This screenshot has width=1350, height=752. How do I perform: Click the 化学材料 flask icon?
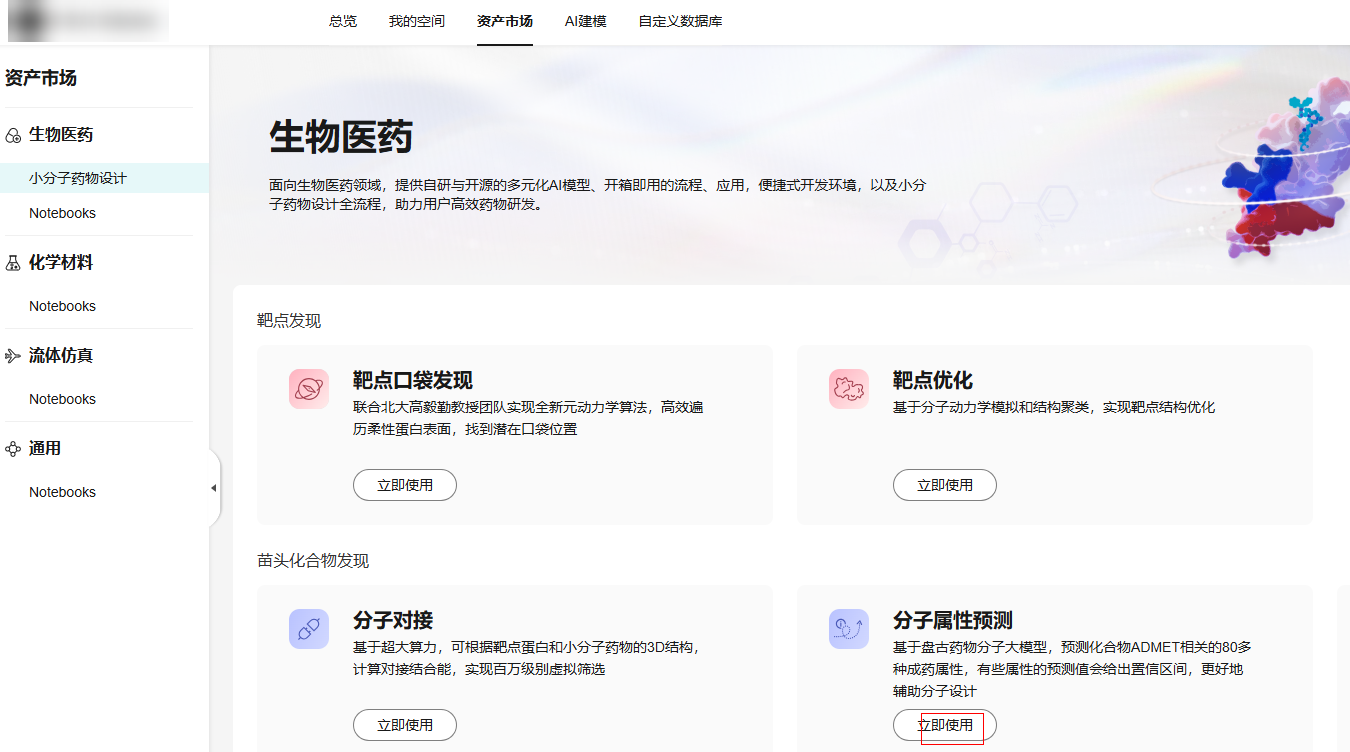(x=13, y=263)
